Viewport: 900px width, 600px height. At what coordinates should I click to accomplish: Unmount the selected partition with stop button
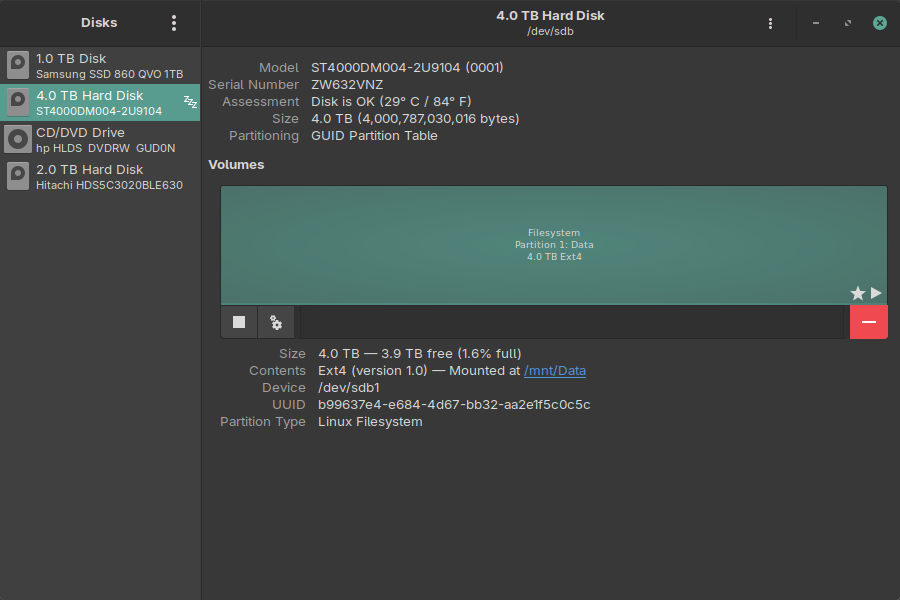(x=239, y=322)
